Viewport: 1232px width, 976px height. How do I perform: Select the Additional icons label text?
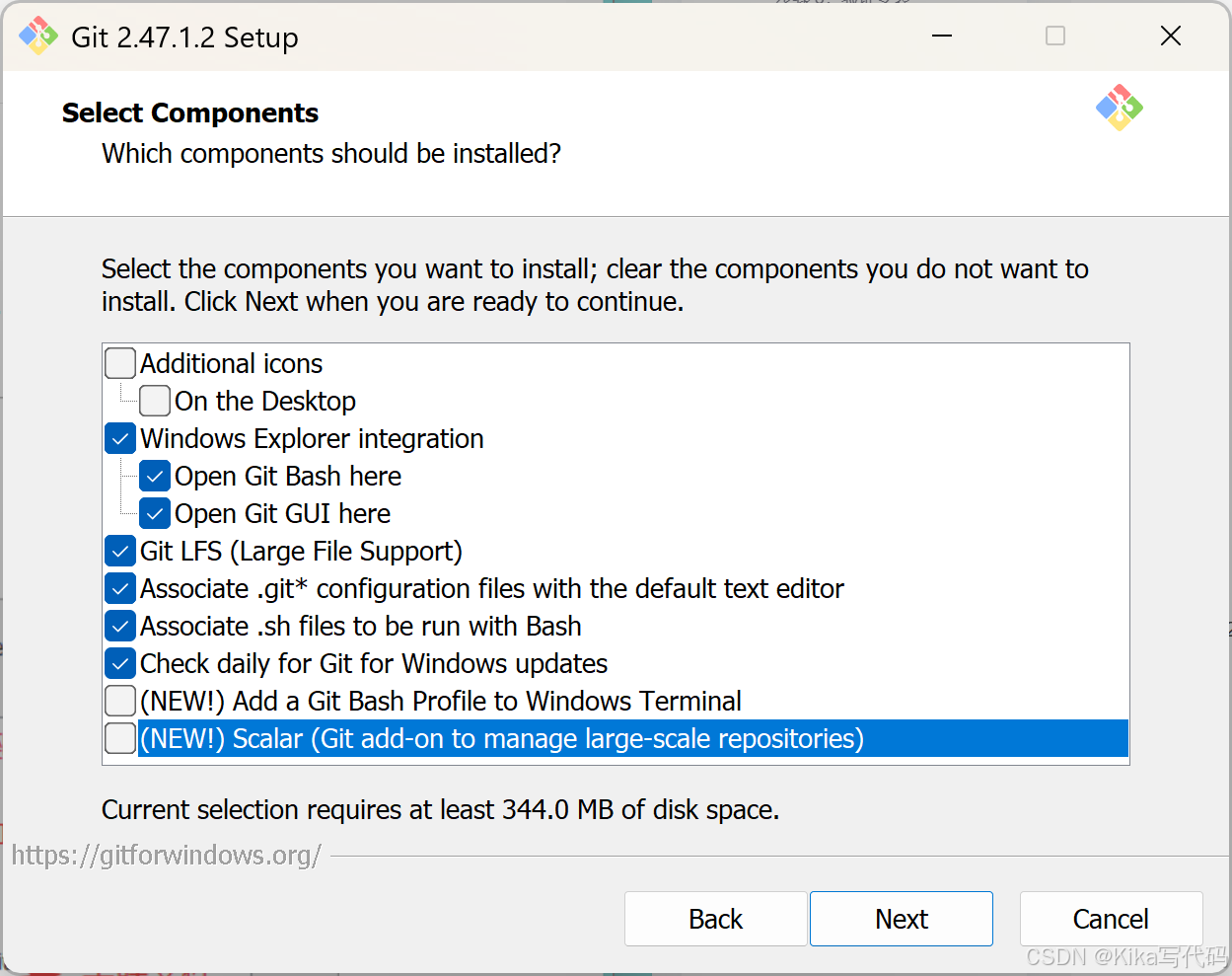[232, 363]
